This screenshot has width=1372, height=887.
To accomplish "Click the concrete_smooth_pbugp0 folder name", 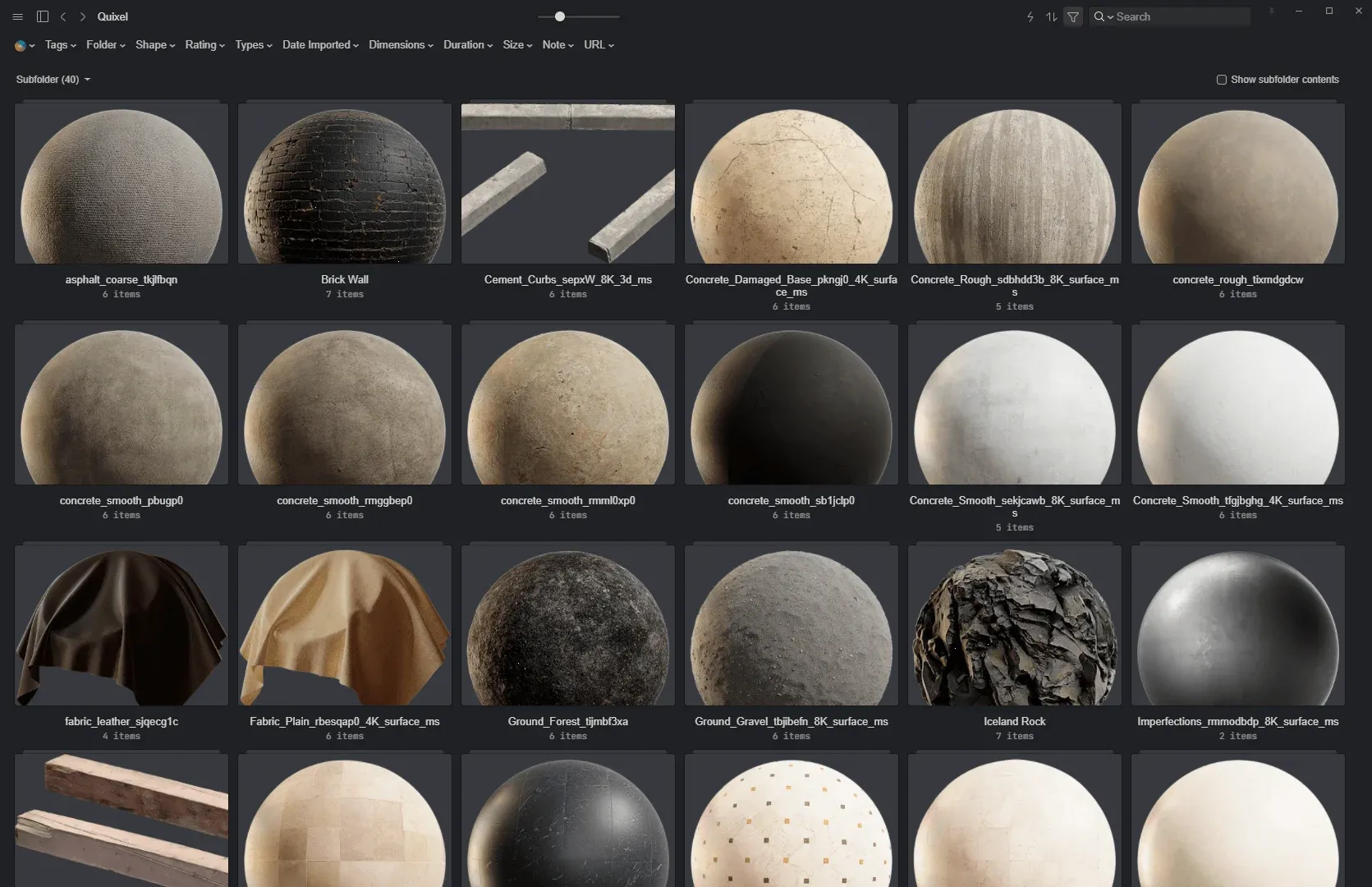I will [122, 501].
